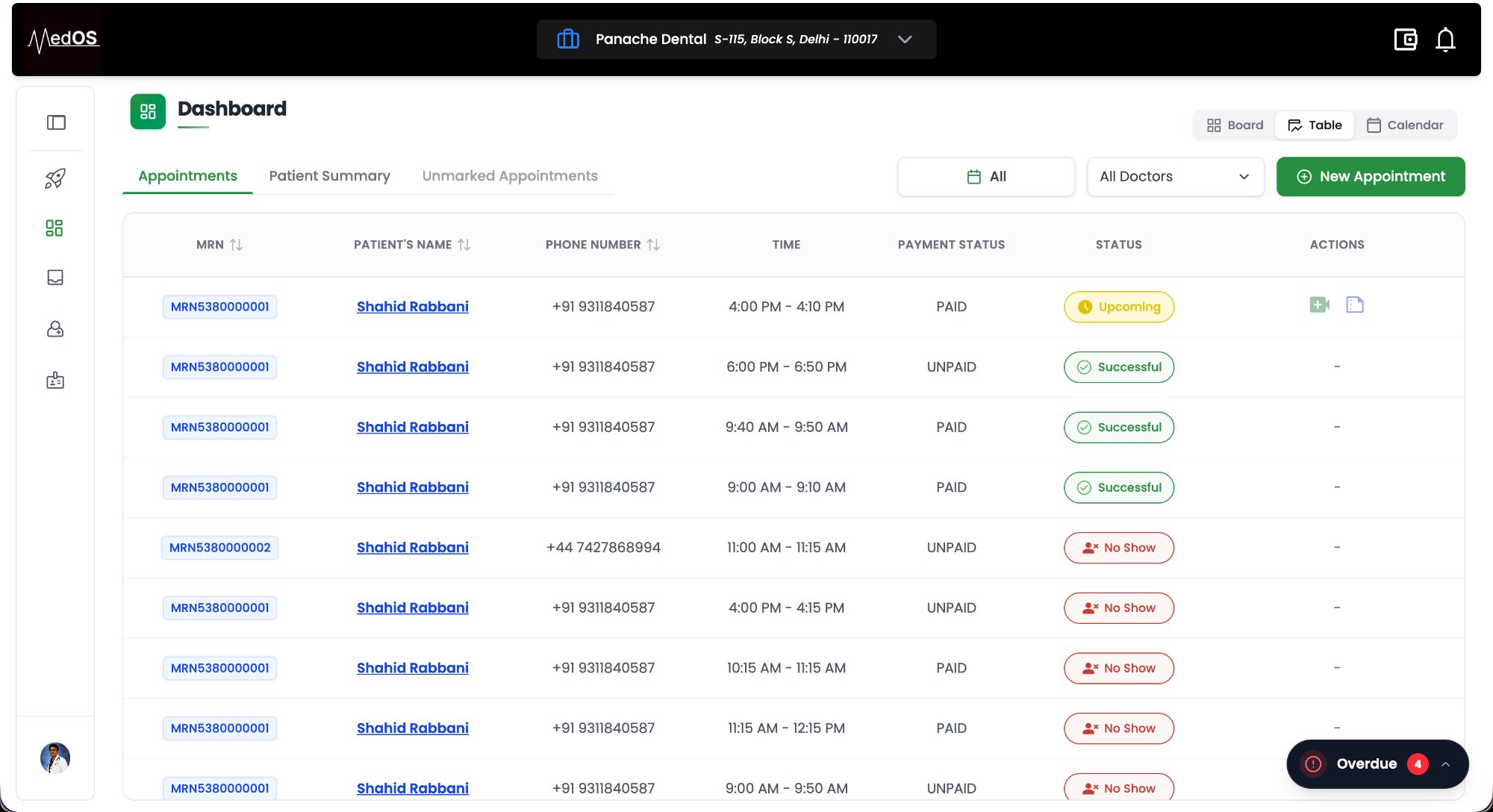Screen dimensions: 1493x812
Task: Open the wallet icon in top bar
Action: click(x=1405, y=40)
